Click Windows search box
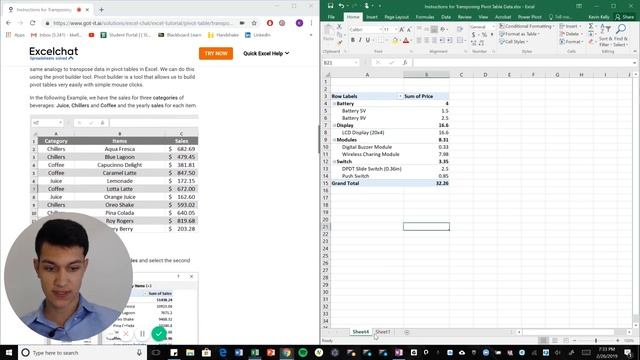The width and height of the screenshot is (640, 360). (x=82, y=352)
